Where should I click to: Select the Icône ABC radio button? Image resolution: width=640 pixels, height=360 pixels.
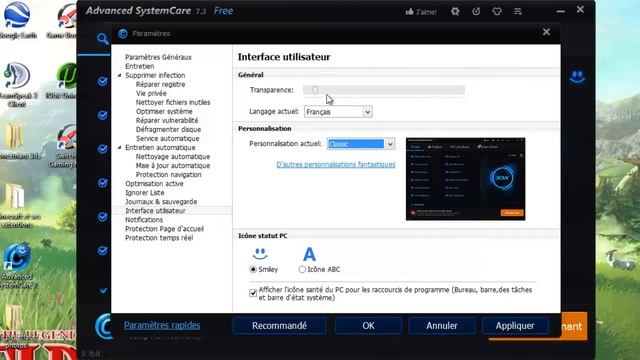coord(302,269)
